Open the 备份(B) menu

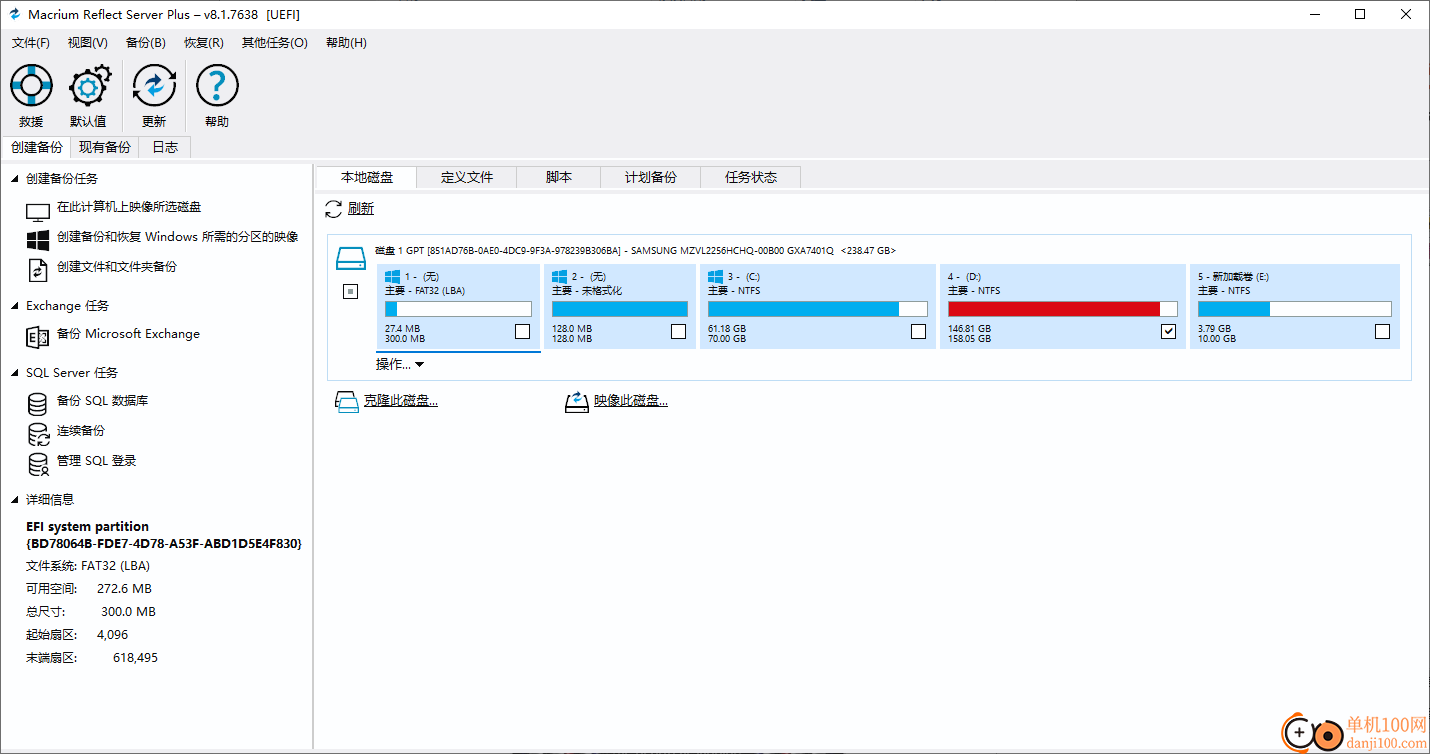(x=146, y=43)
